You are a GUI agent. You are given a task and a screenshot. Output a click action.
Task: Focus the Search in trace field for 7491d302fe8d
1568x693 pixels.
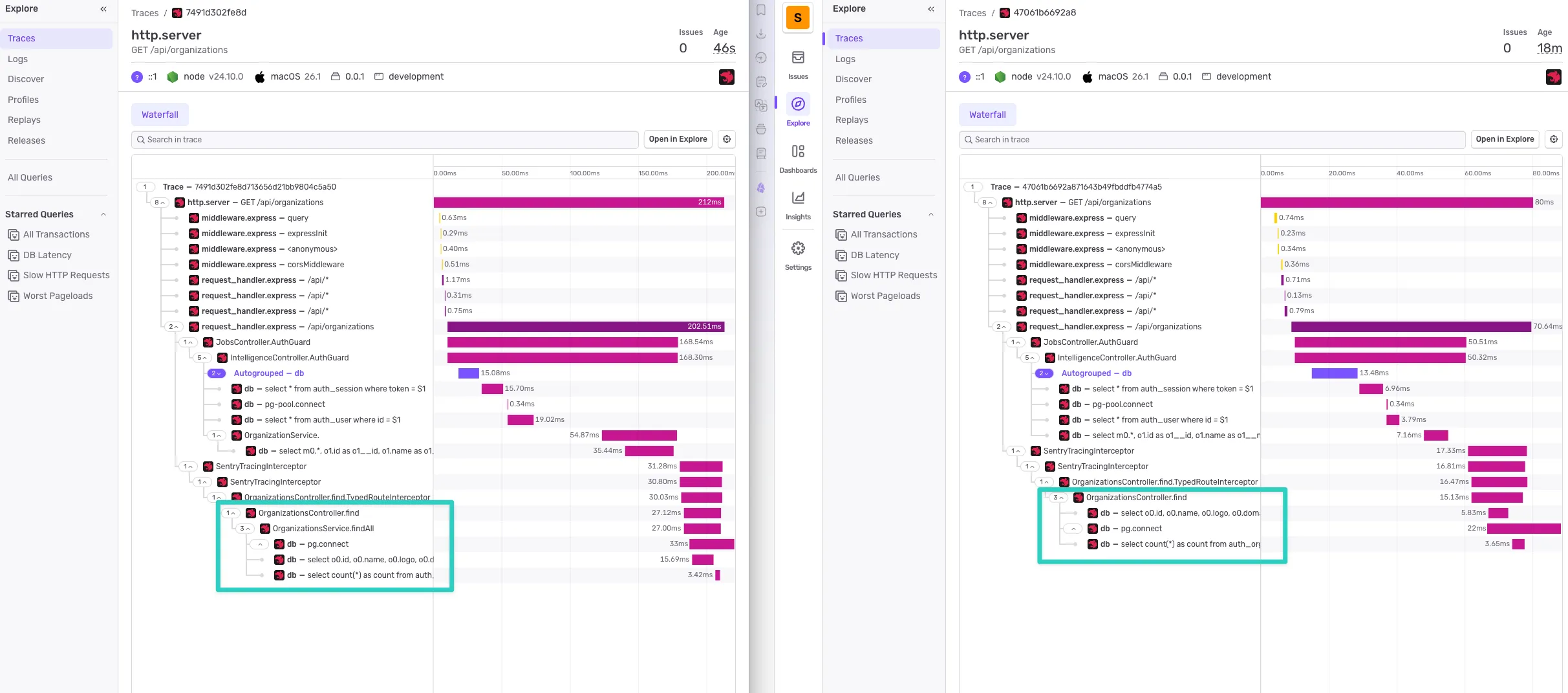point(385,140)
